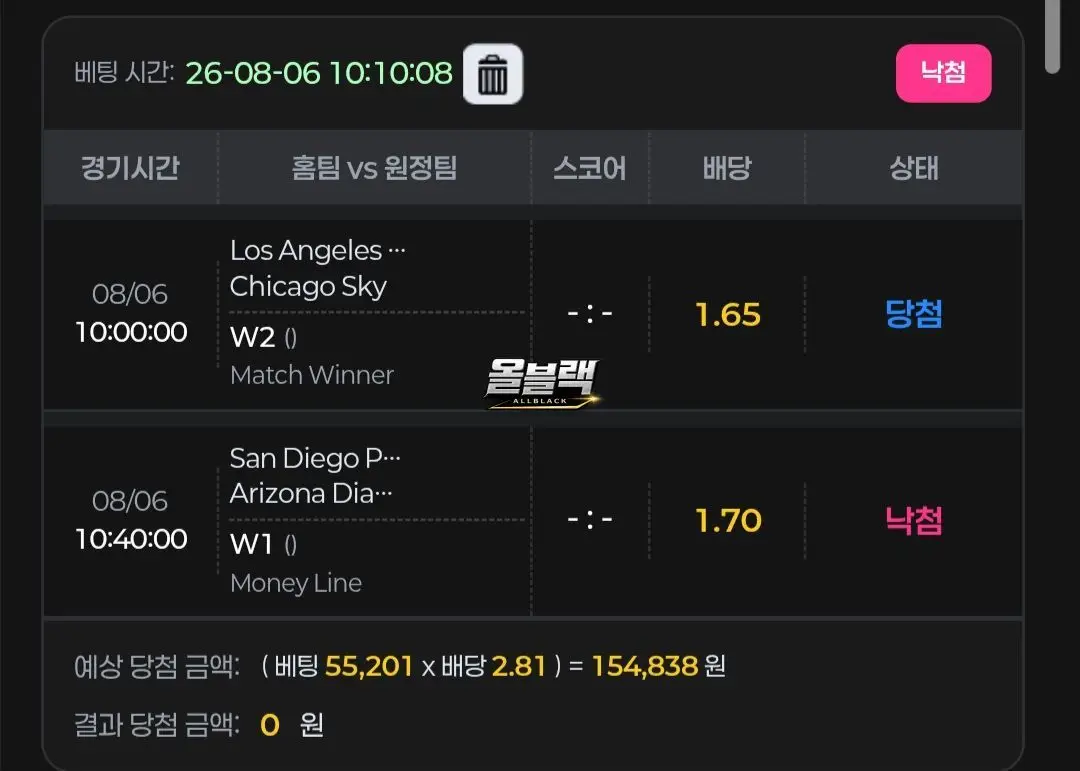The height and width of the screenshot is (771, 1080).
Task: Click the 1.70 odds value
Action: click(728, 520)
